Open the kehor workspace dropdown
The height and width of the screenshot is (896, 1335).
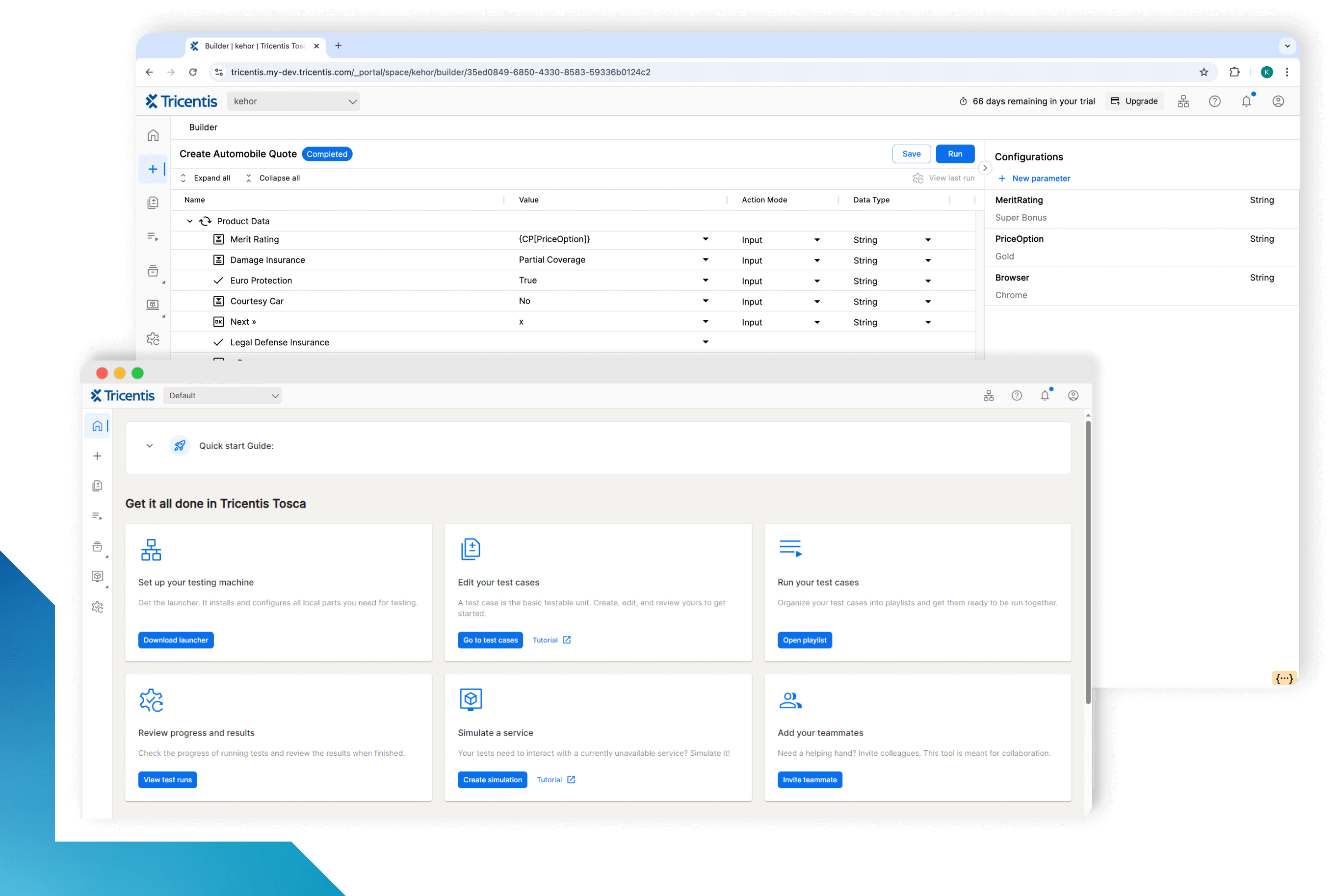coord(294,101)
